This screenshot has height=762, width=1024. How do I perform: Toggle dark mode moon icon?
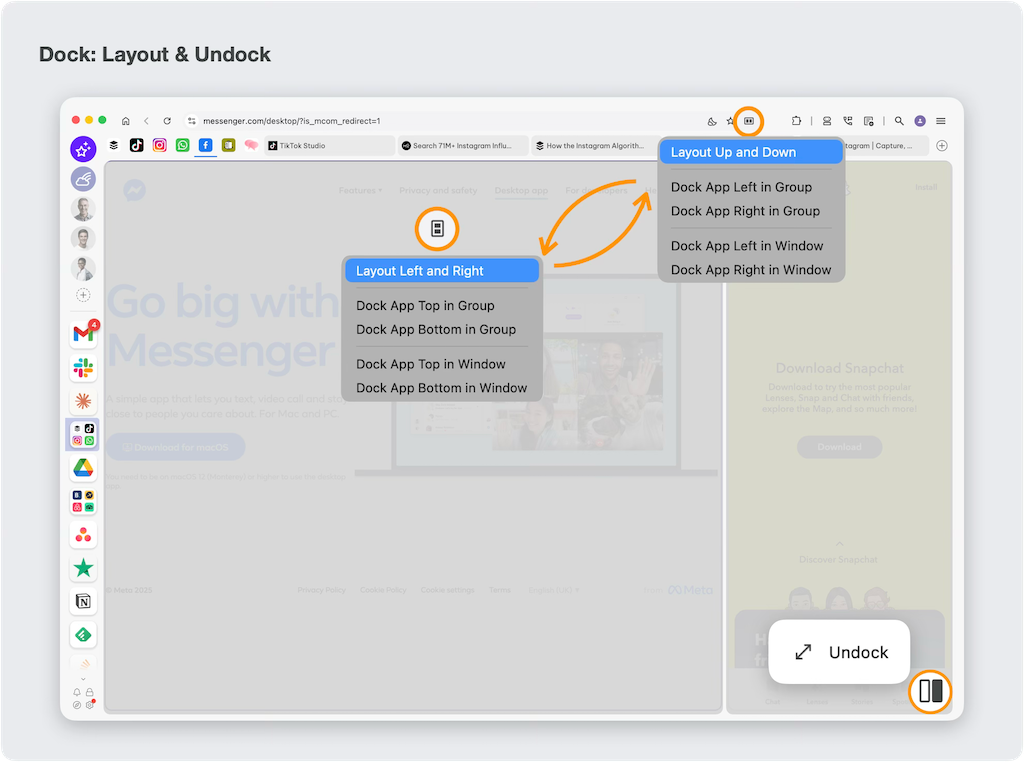pyautogui.click(x=712, y=121)
